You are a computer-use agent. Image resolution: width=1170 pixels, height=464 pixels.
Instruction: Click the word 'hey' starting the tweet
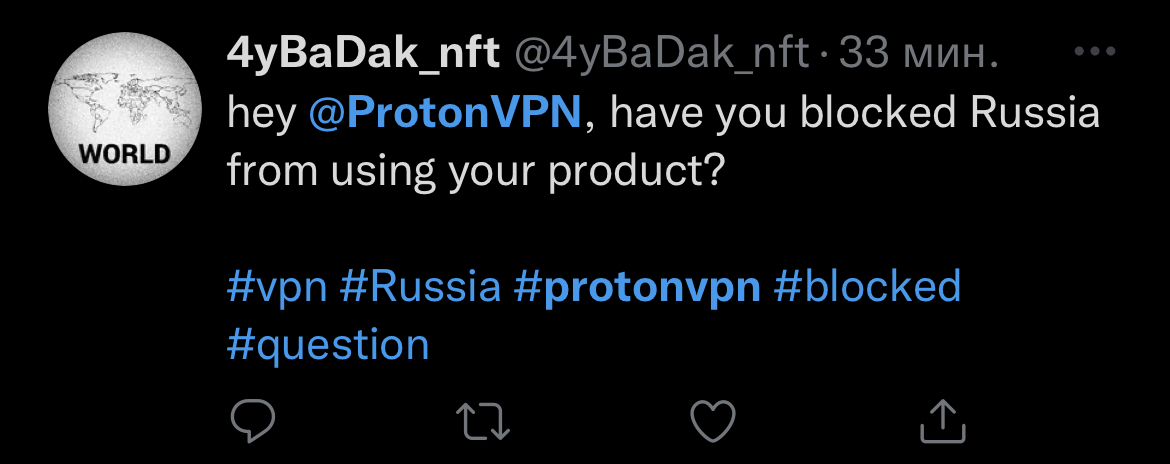click(x=261, y=113)
